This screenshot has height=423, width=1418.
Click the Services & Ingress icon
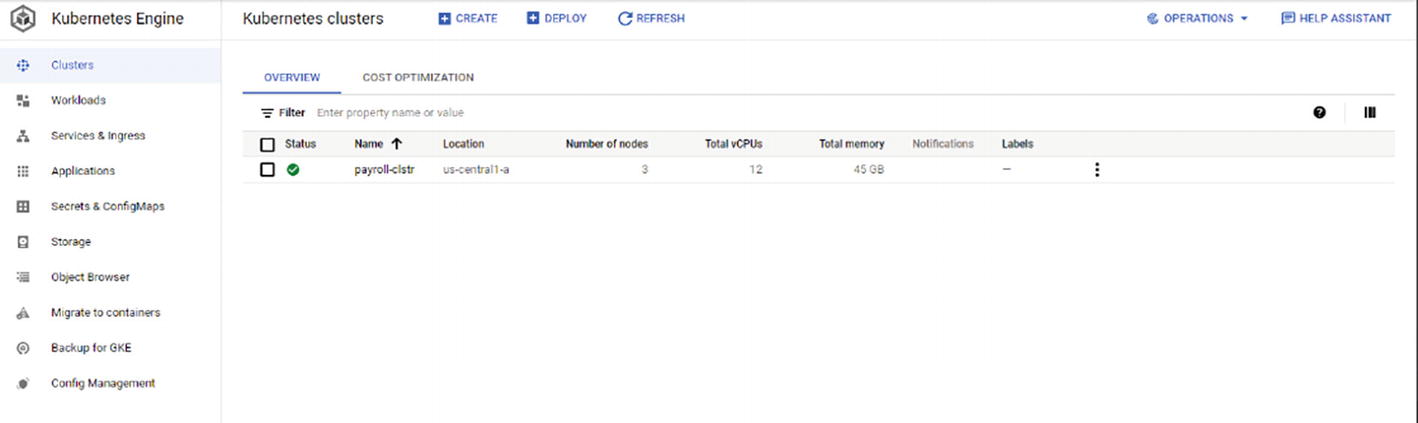(24, 136)
